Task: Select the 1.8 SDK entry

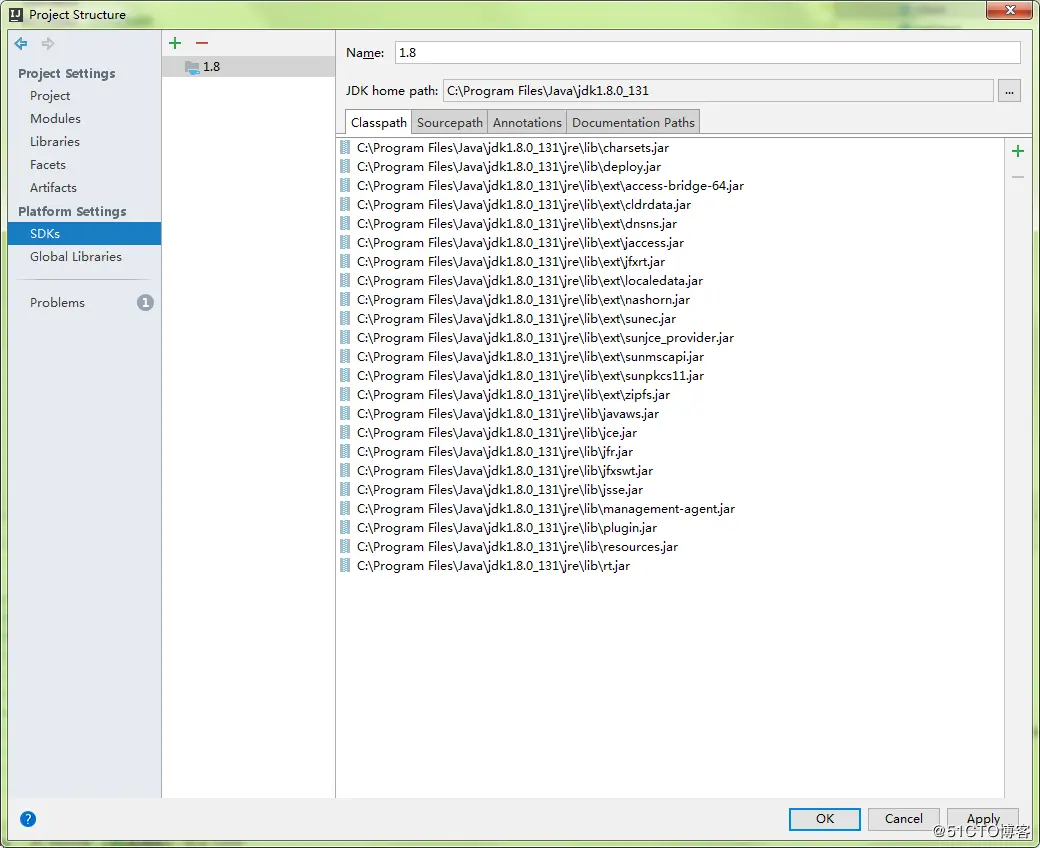Action: tap(248, 66)
